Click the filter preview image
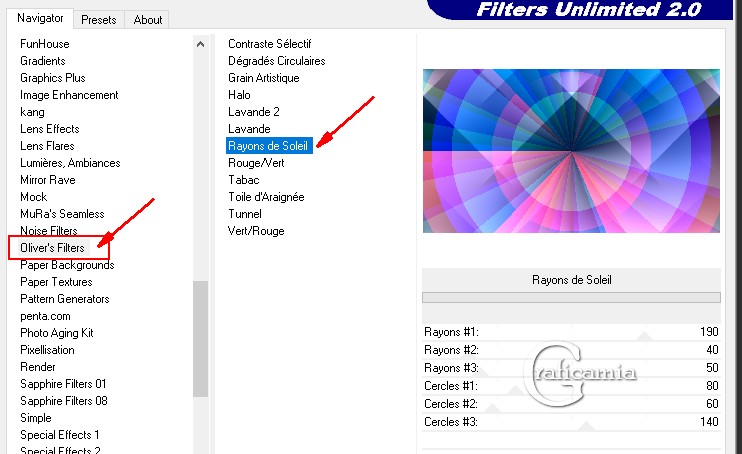Image resolution: width=742 pixels, height=454 pixels. tap(571, 151)
